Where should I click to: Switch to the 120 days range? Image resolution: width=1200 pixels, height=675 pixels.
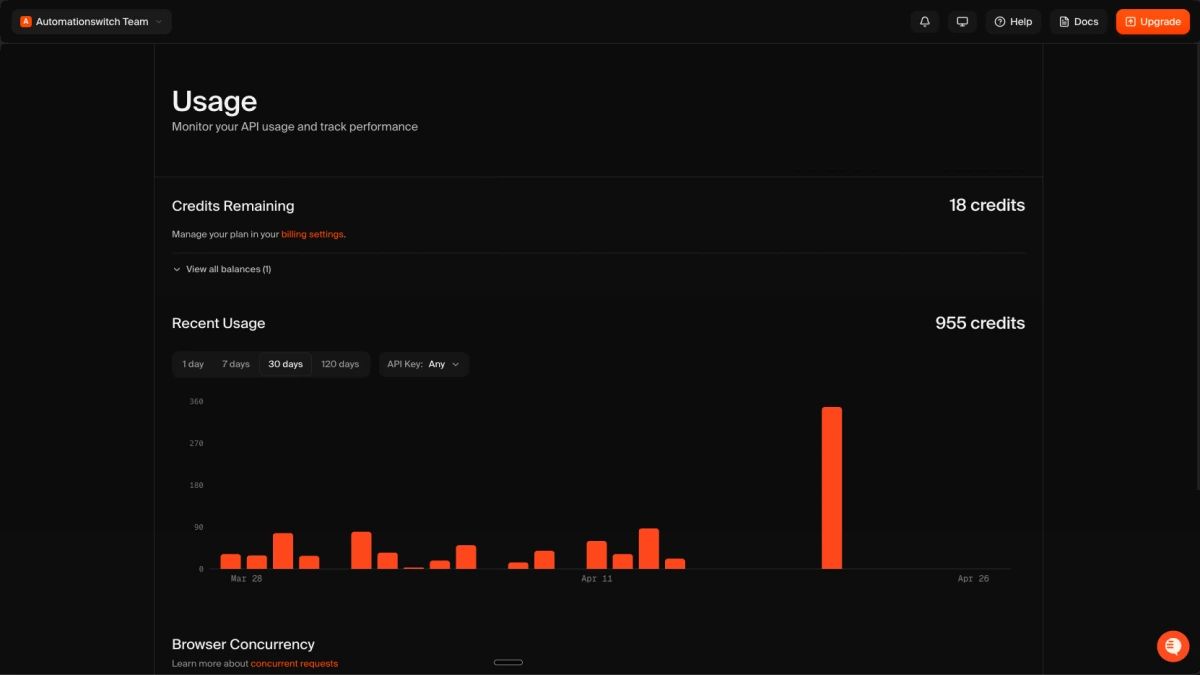coord(340,364)
